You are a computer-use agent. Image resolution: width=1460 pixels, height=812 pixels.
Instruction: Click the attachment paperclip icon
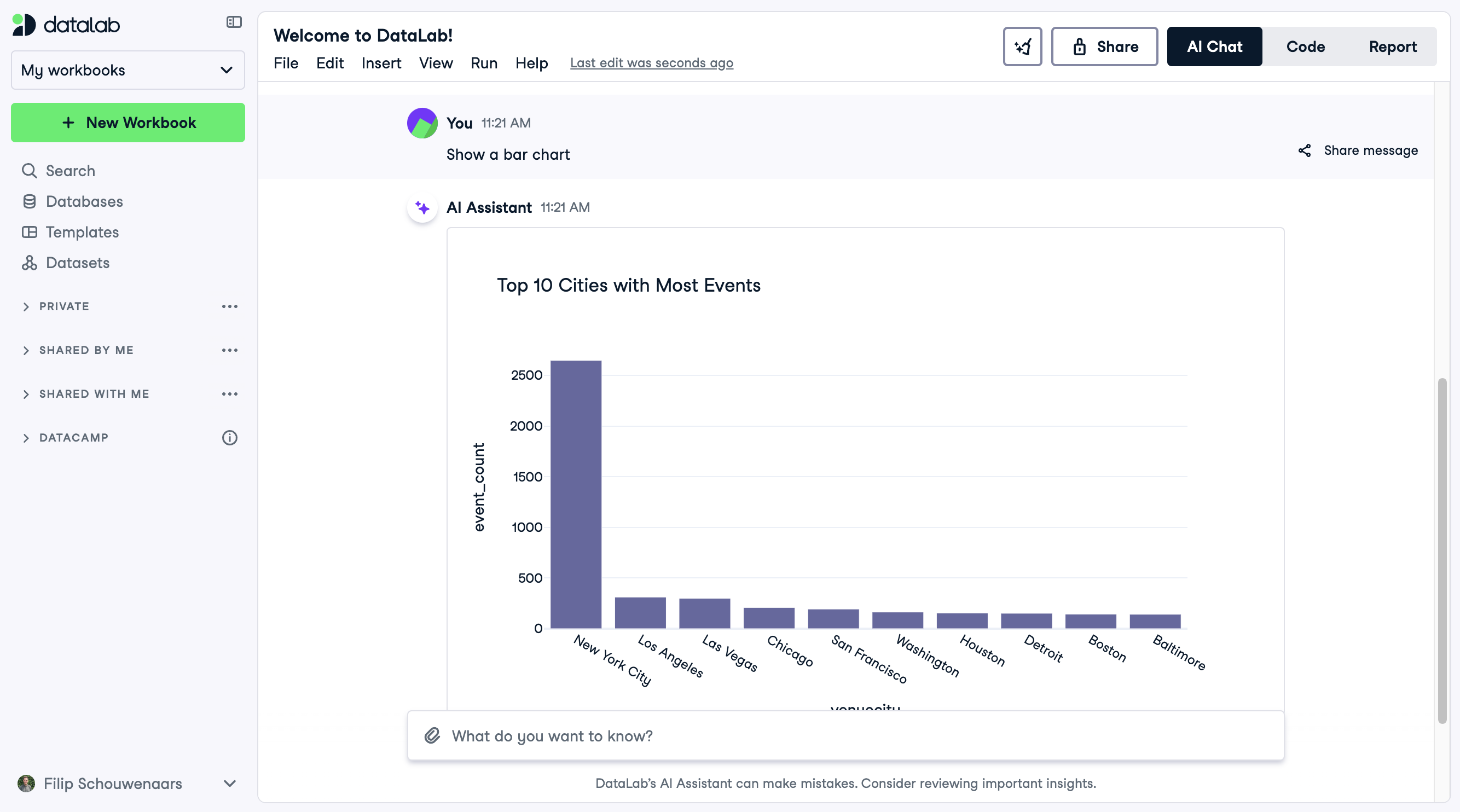[x=432, y=735]
